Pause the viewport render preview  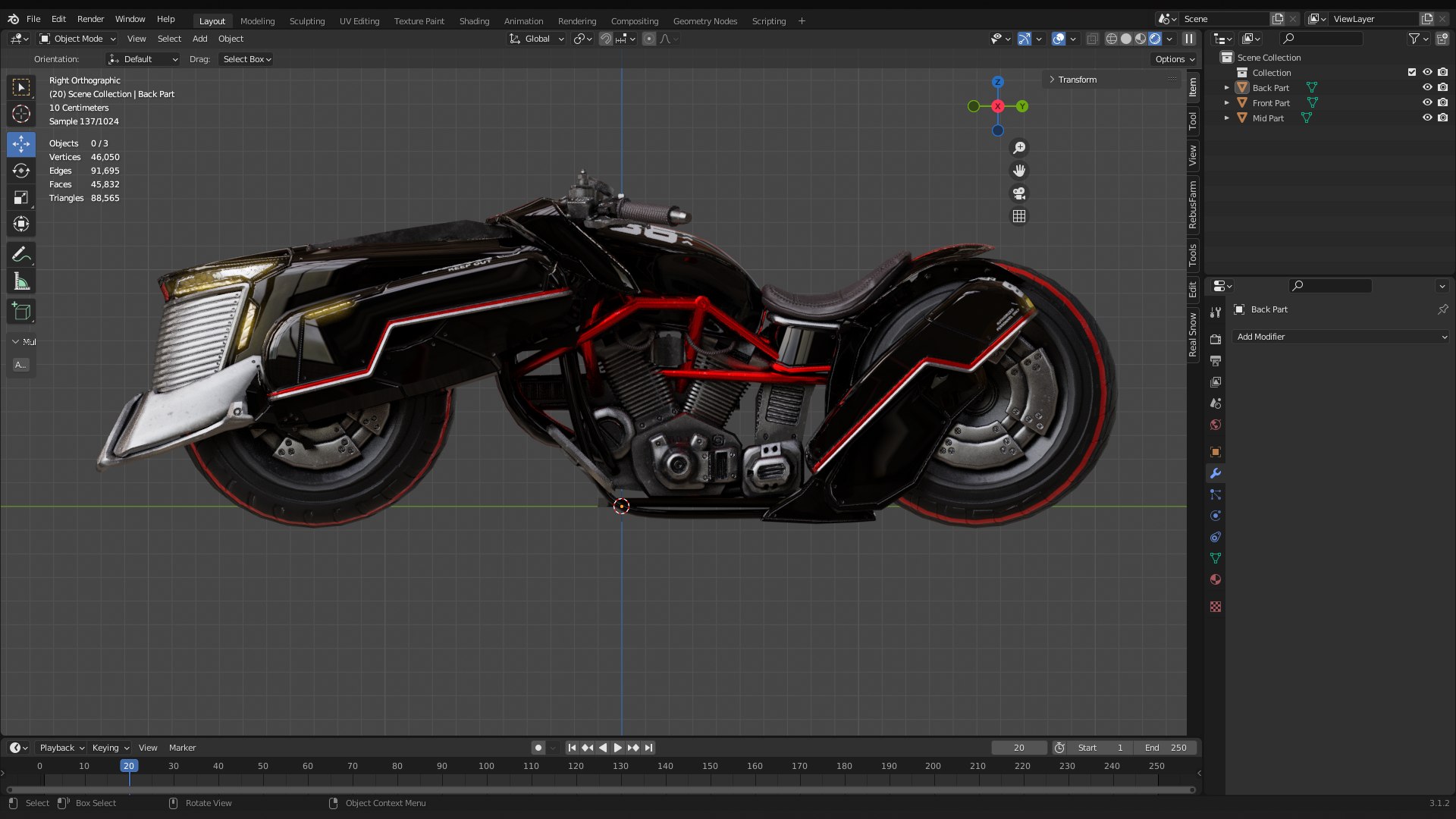[1188, 39]
